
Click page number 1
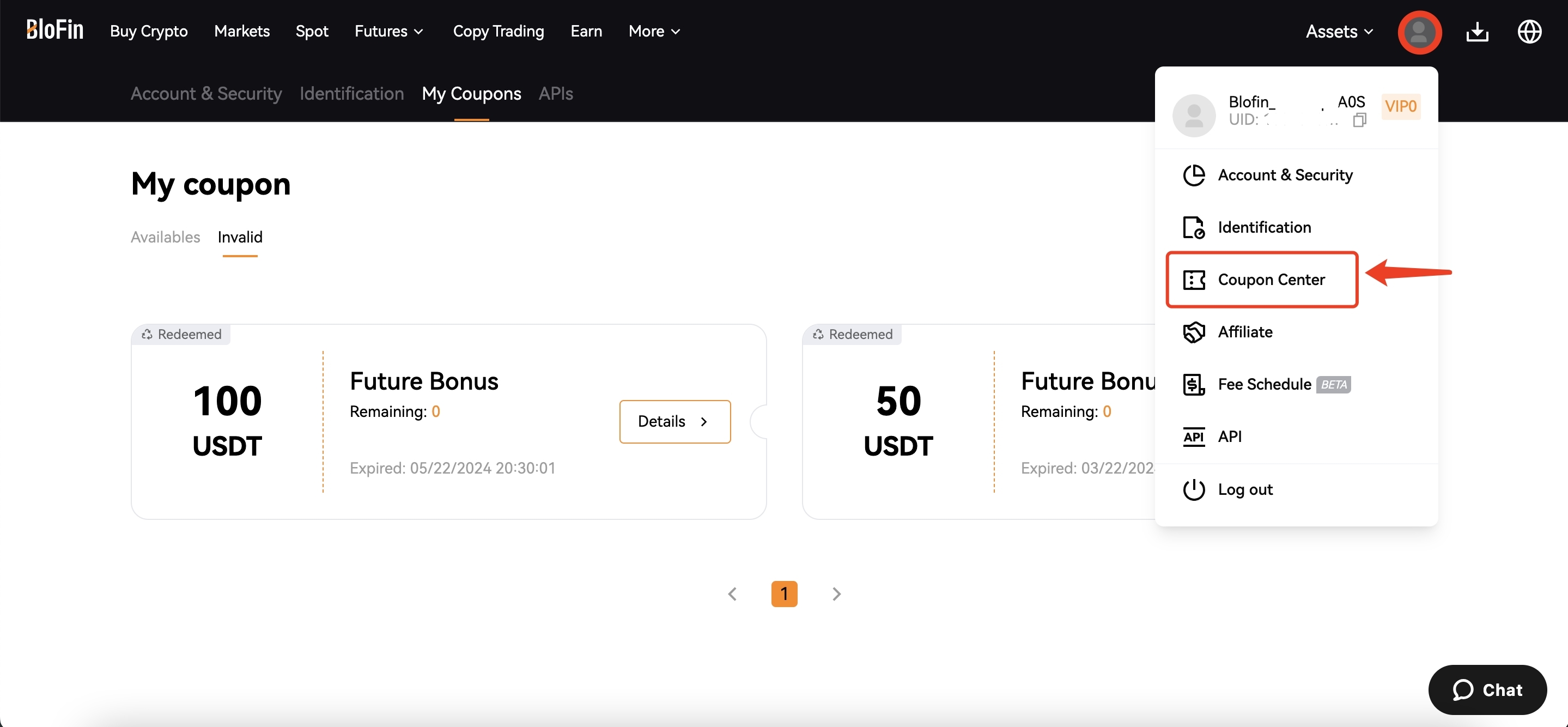[x=784, y=593]
